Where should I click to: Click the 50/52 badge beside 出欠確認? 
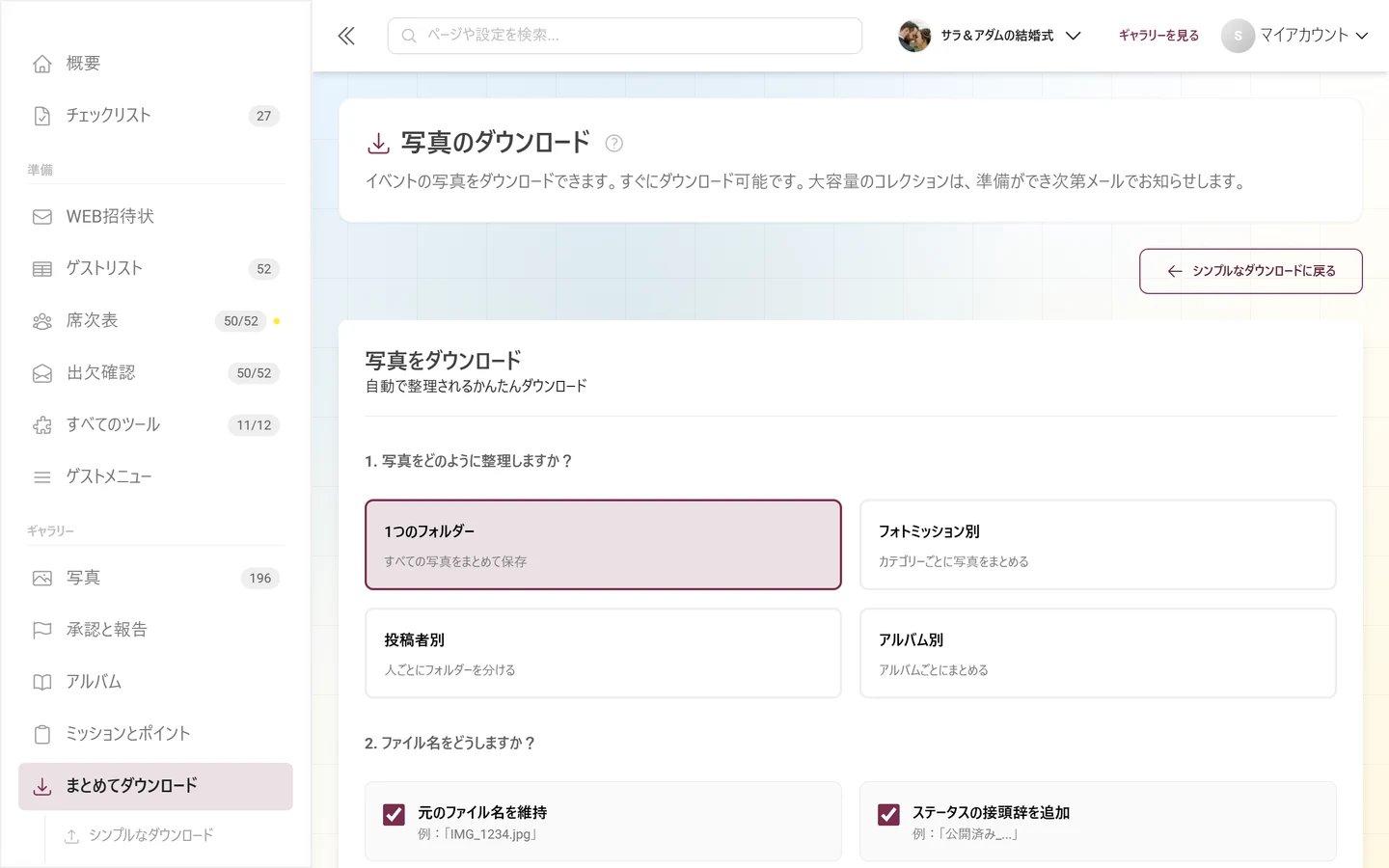click(254, 373)
